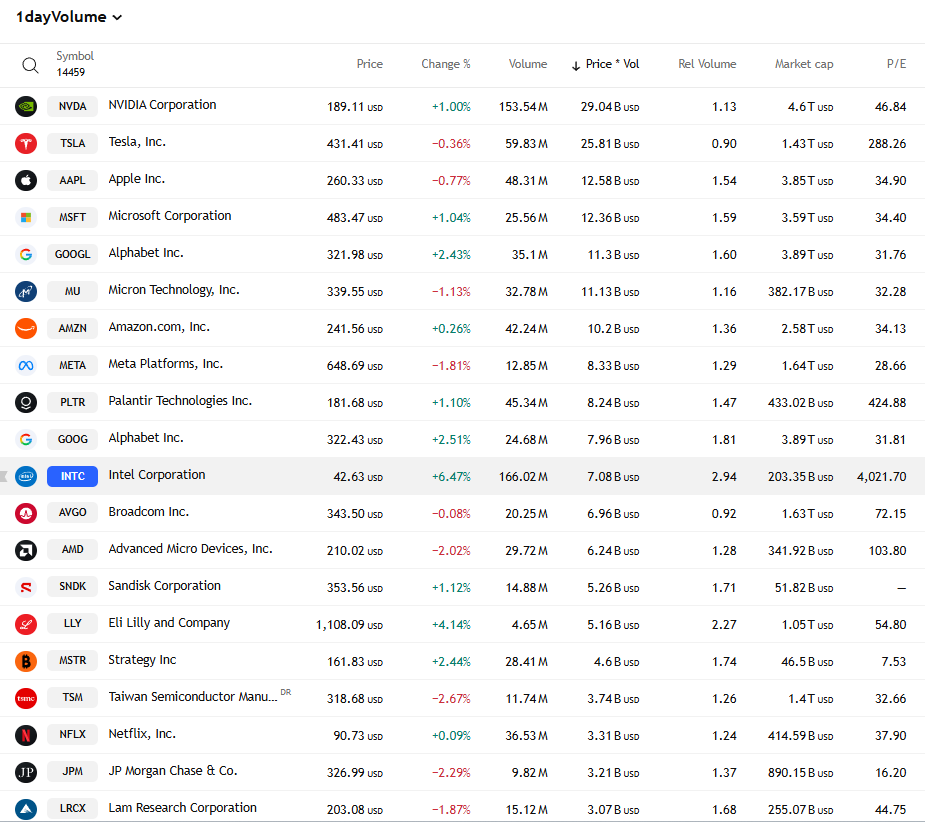Click the JP Morgan logo icon
925x822 pixels.
[x=26, y=772]
